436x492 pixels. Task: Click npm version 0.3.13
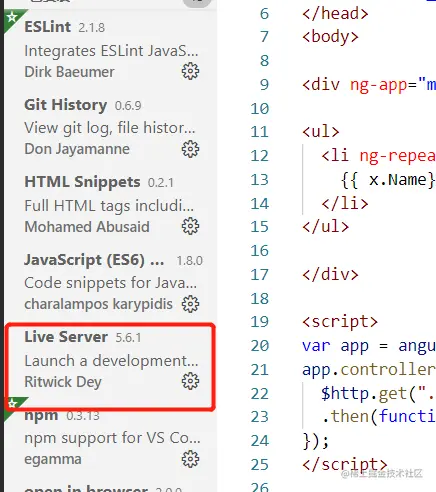(x=83, y=416)
